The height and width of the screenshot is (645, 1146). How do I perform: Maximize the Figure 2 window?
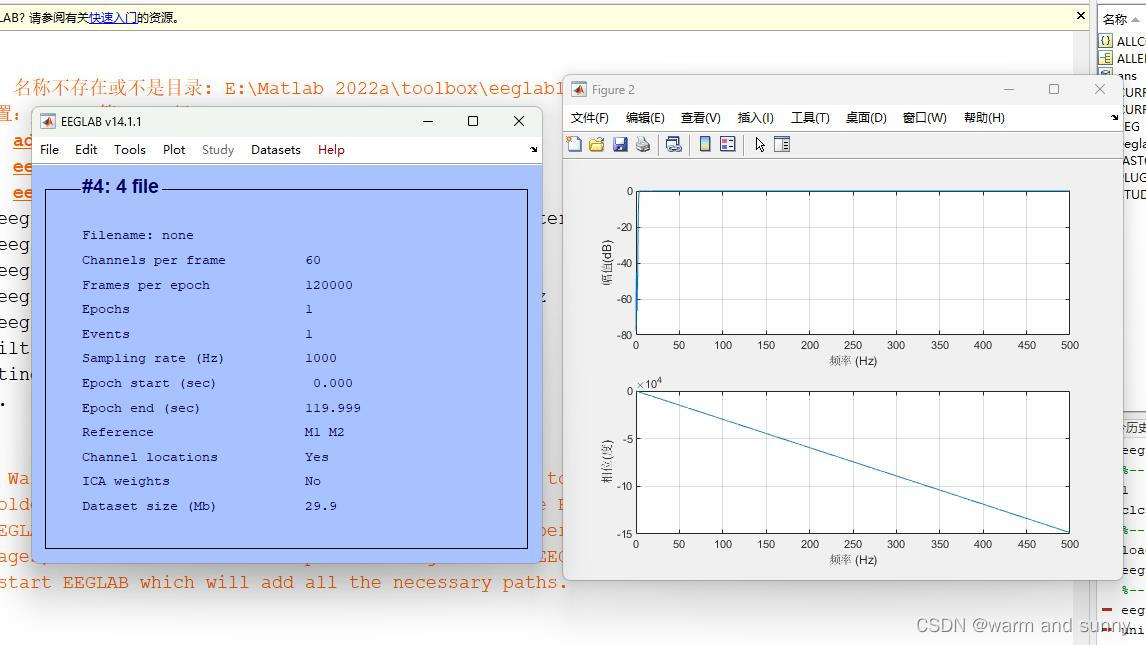click(x=1054, y=89)
